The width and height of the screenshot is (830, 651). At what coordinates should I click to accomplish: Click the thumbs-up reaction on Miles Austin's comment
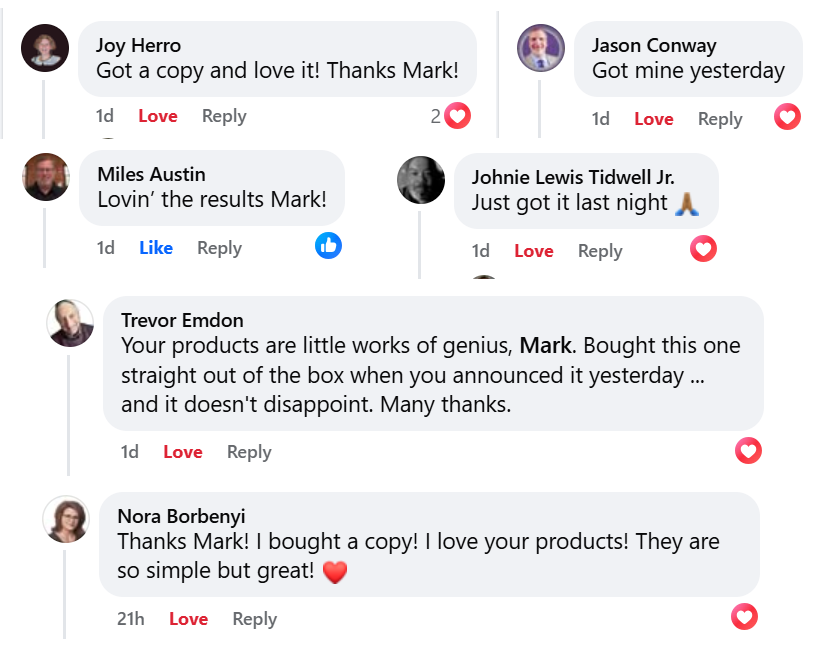[x=328, y=245]
